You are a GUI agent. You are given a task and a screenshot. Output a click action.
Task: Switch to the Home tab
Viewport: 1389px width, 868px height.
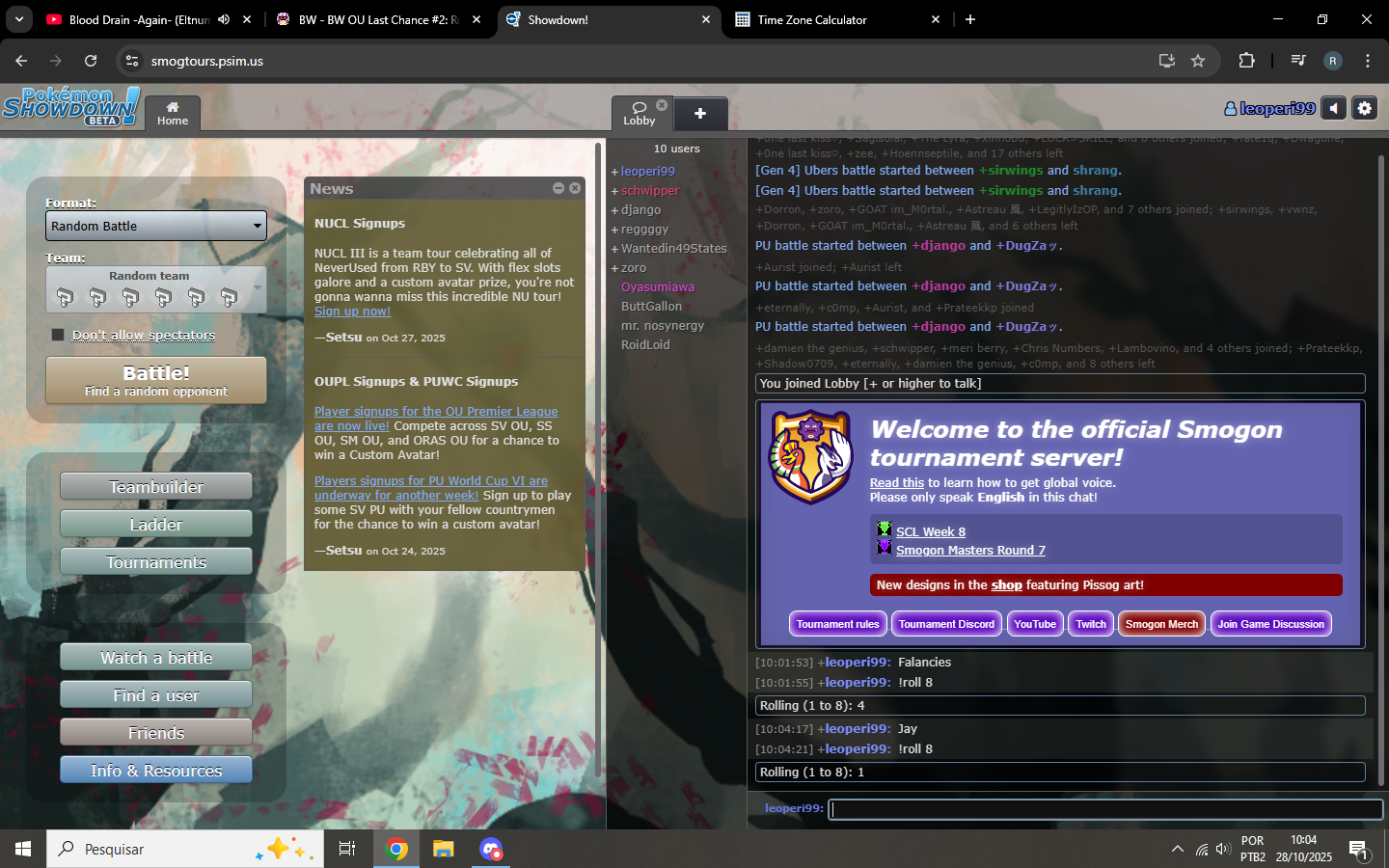point(173,113)
